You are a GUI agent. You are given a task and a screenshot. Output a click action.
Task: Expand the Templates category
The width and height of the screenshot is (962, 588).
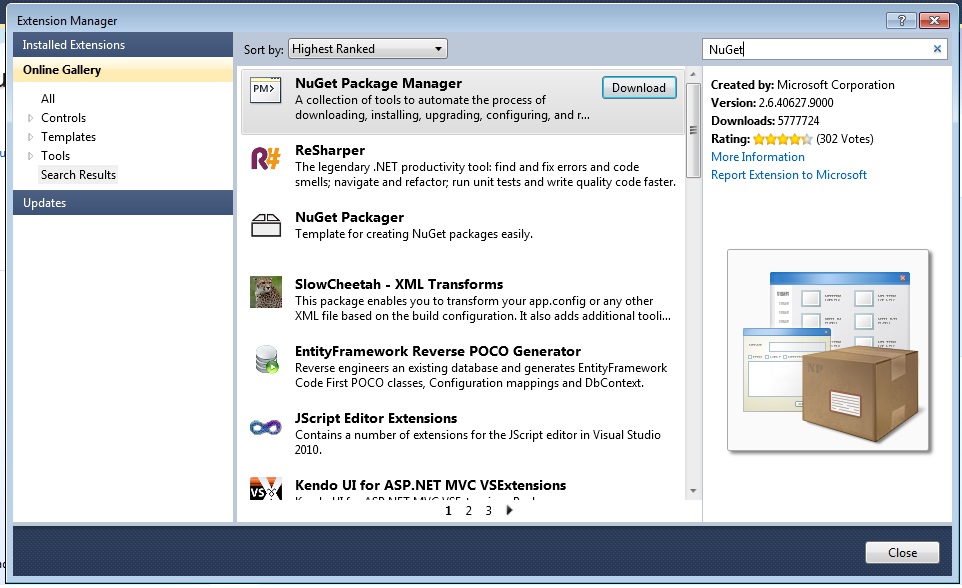[x=33, y=136]
